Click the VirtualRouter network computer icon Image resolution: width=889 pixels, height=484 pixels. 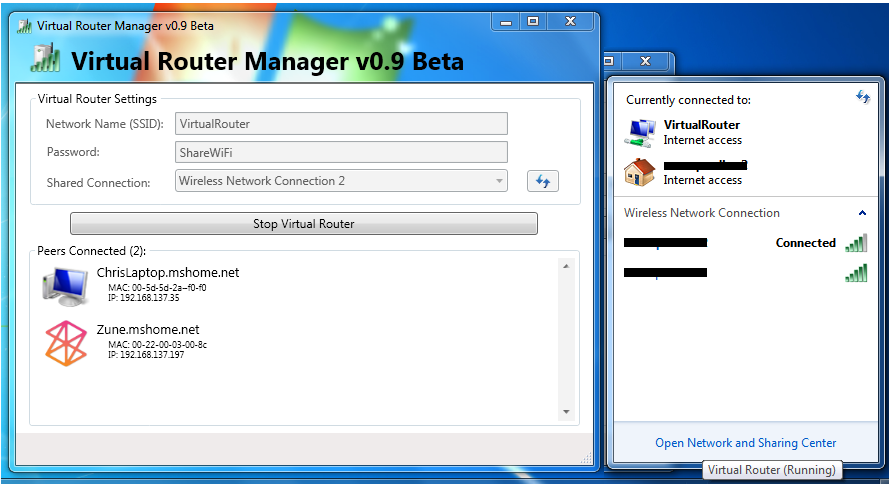pos(640,133)
